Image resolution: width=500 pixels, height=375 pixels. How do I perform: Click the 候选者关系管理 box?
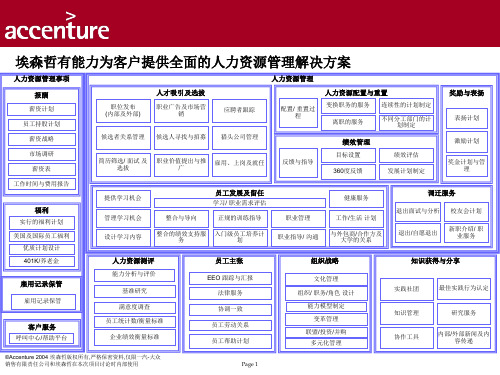tap(123, 137)
